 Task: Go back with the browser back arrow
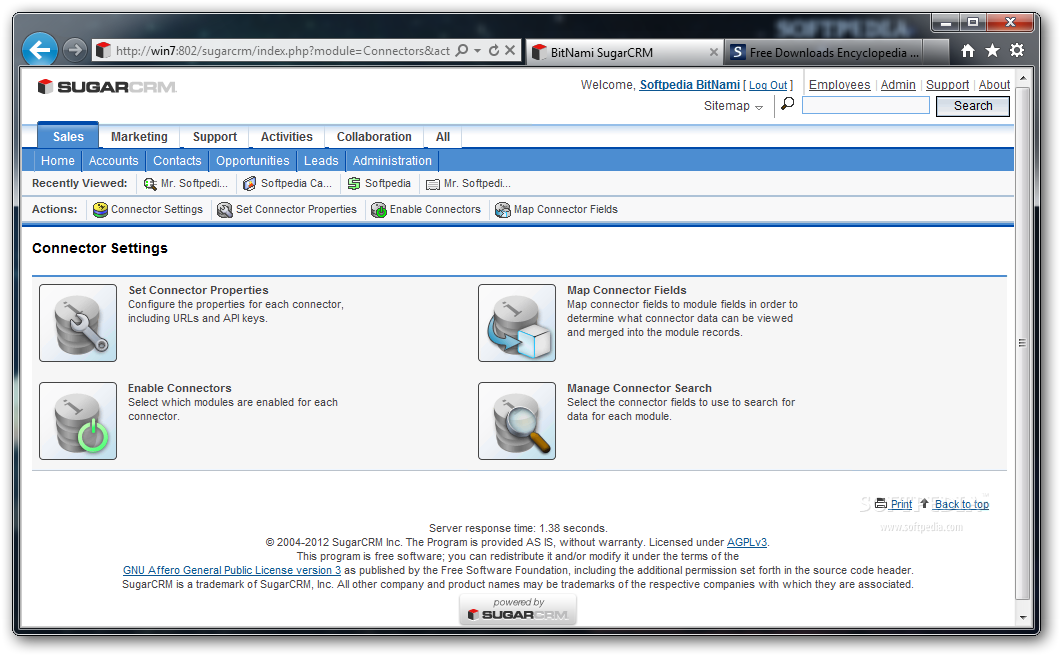(x=39, y=50)
